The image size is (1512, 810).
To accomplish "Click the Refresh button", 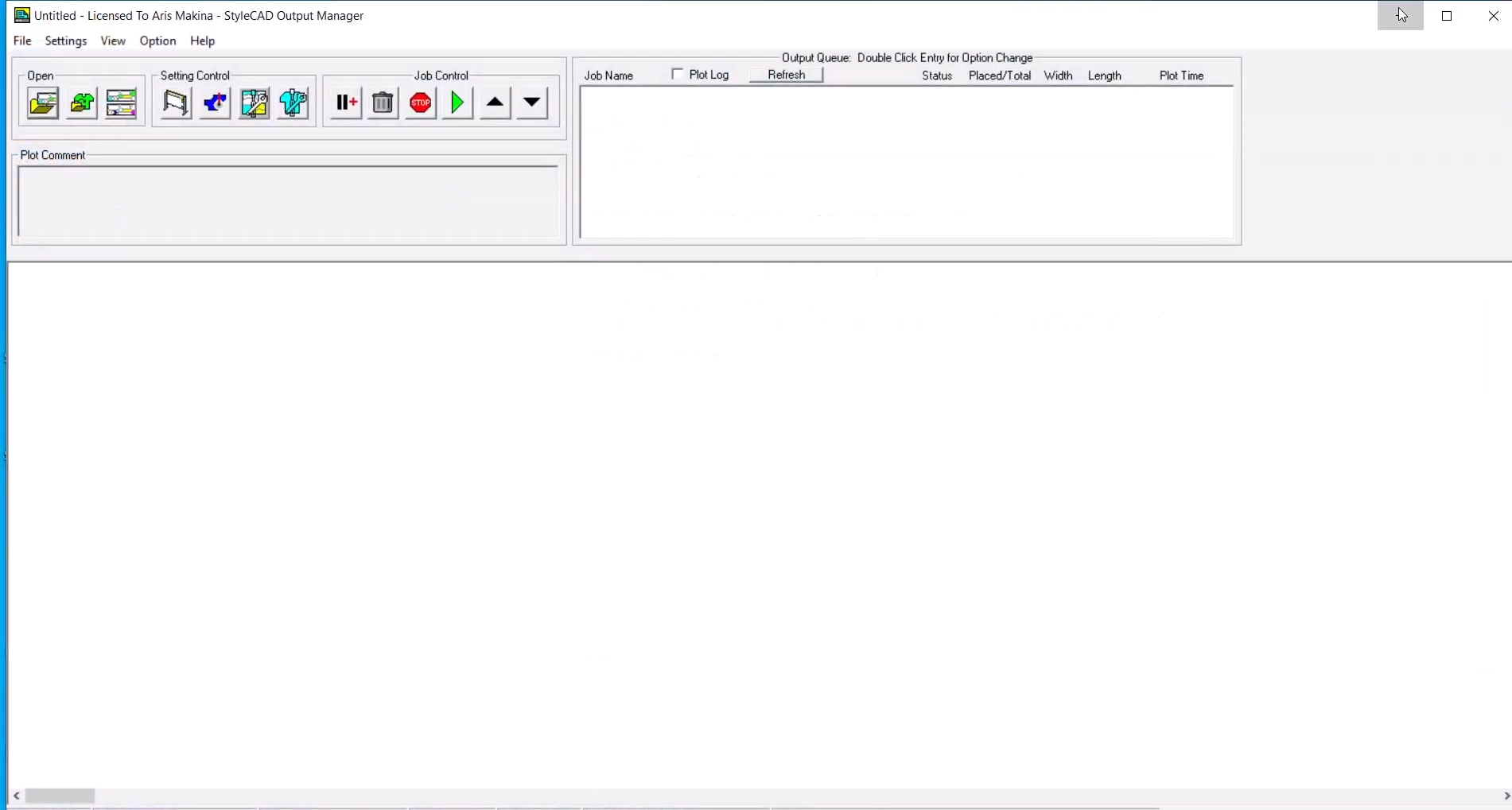I will point(786,75).
